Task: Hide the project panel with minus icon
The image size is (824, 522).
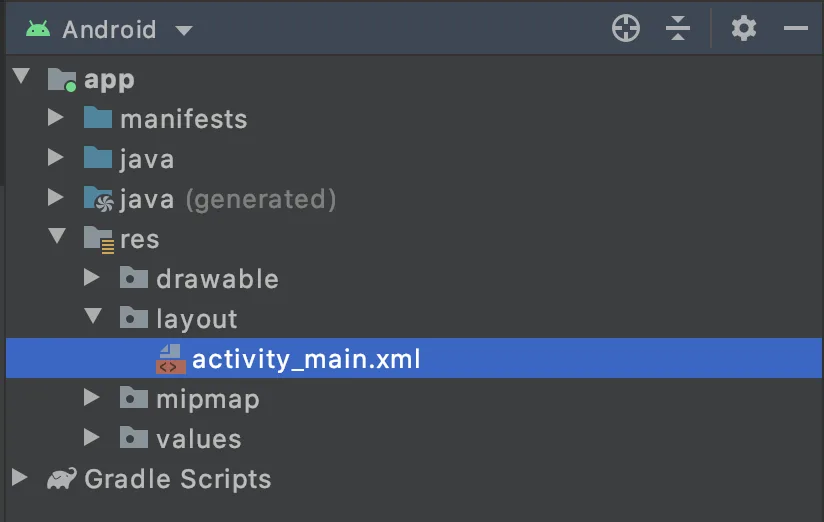Action: pyautogui.click(x=796, y=28)
